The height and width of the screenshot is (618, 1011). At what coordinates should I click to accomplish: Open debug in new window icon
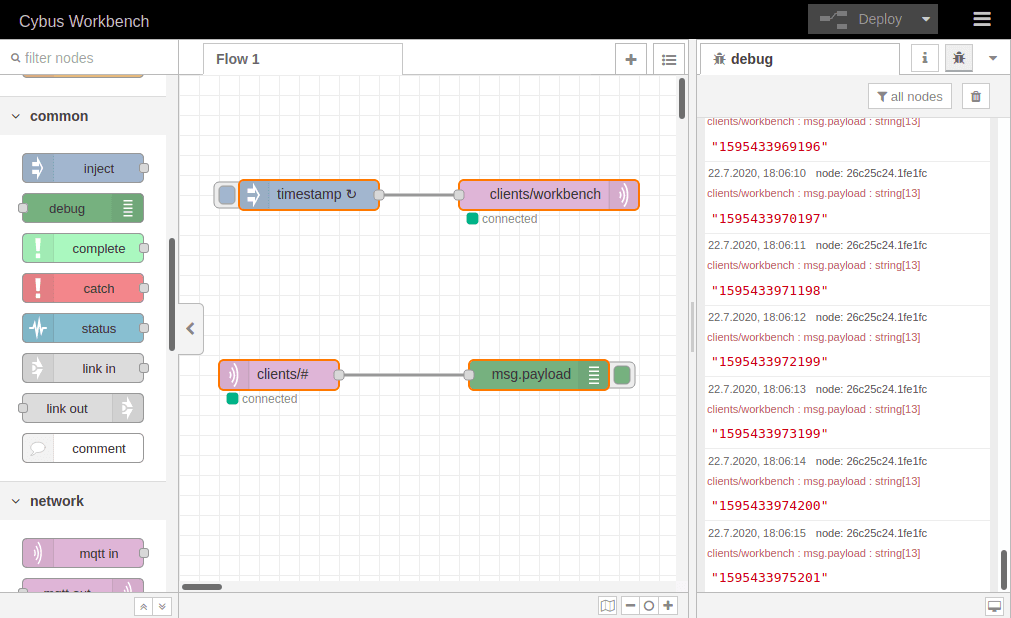(x=994, y=606)
